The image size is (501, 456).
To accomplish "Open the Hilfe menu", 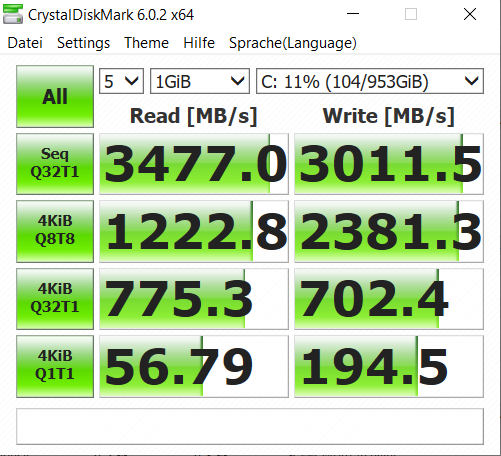I will (x=199, y=43).
